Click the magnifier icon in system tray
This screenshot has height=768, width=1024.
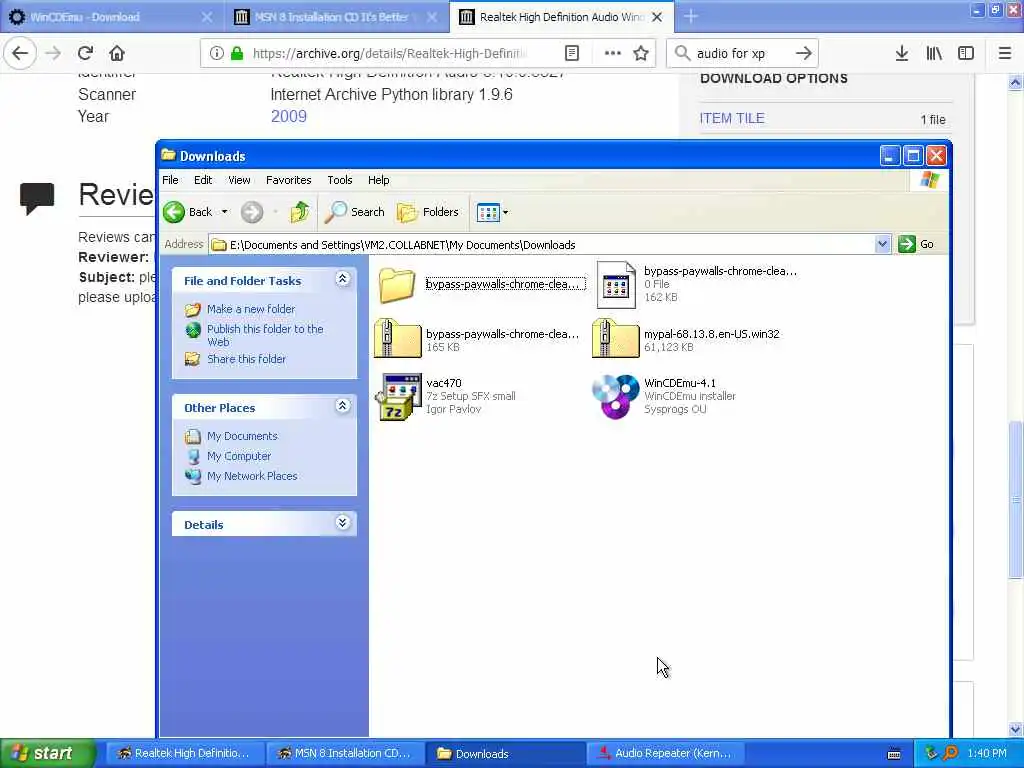click(x=950, y=754)
